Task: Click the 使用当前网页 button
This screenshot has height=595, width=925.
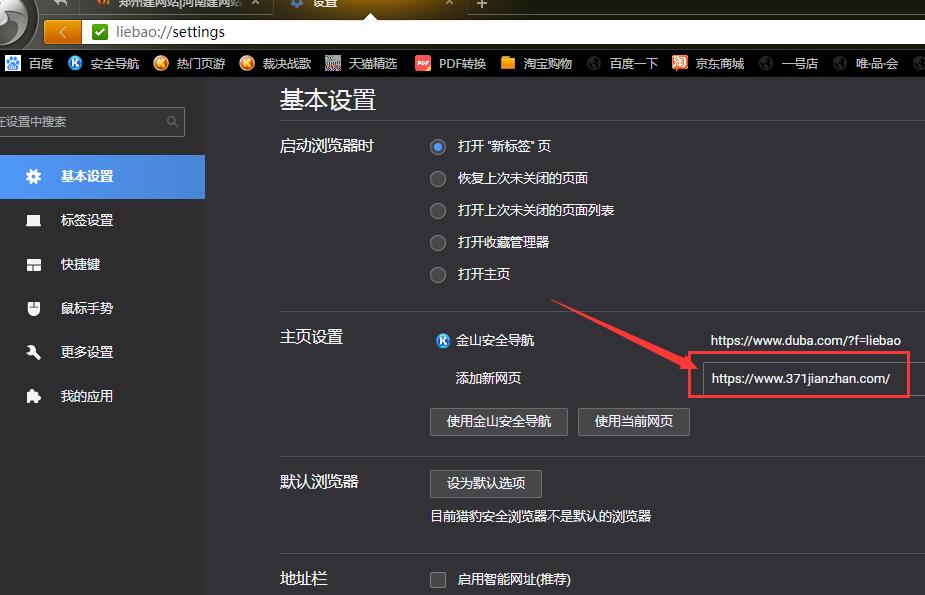Action: click(x=634, y=422)
